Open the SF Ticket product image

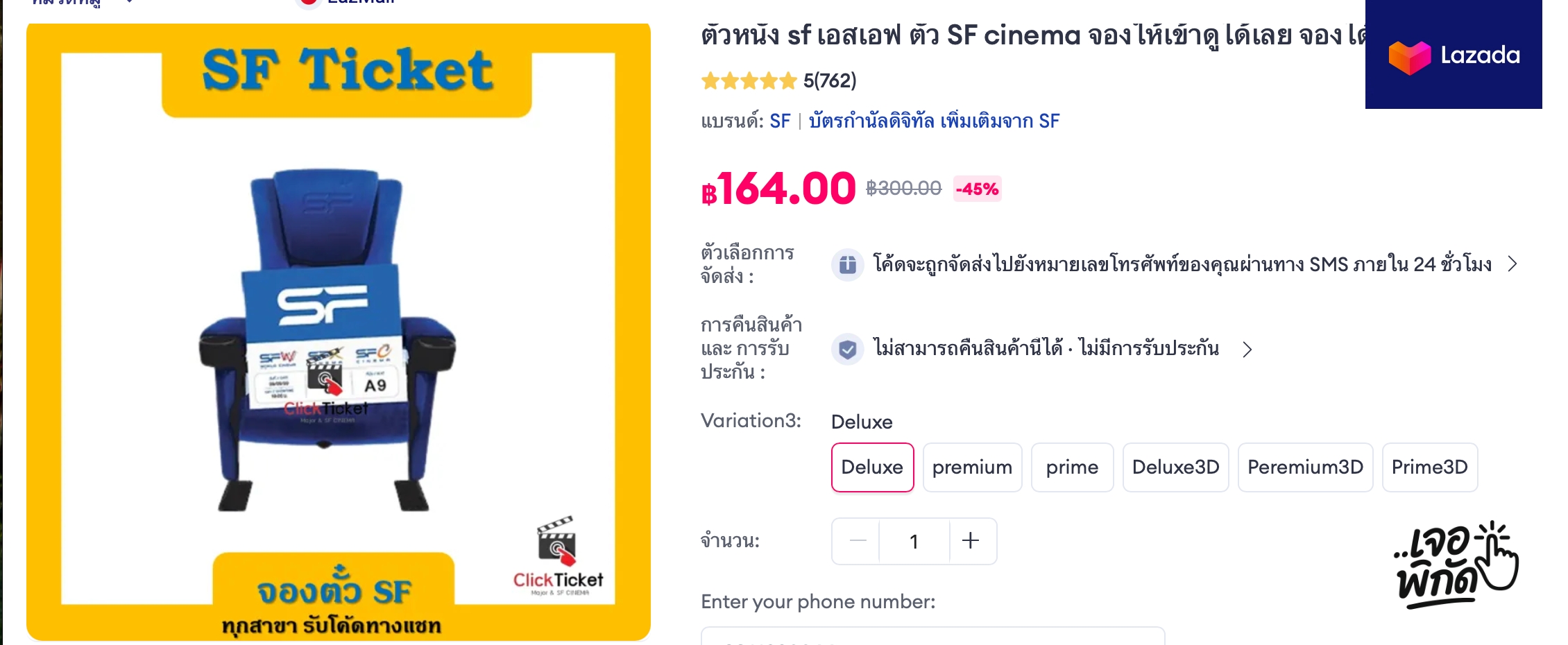pos(338,332)
